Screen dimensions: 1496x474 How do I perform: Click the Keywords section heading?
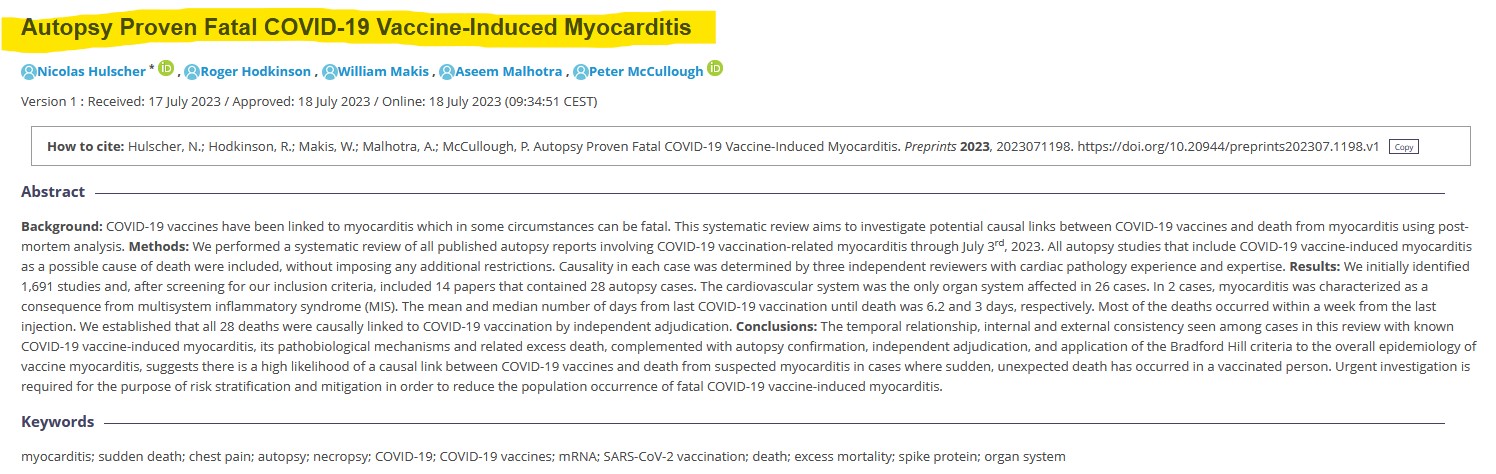[58, 422]
